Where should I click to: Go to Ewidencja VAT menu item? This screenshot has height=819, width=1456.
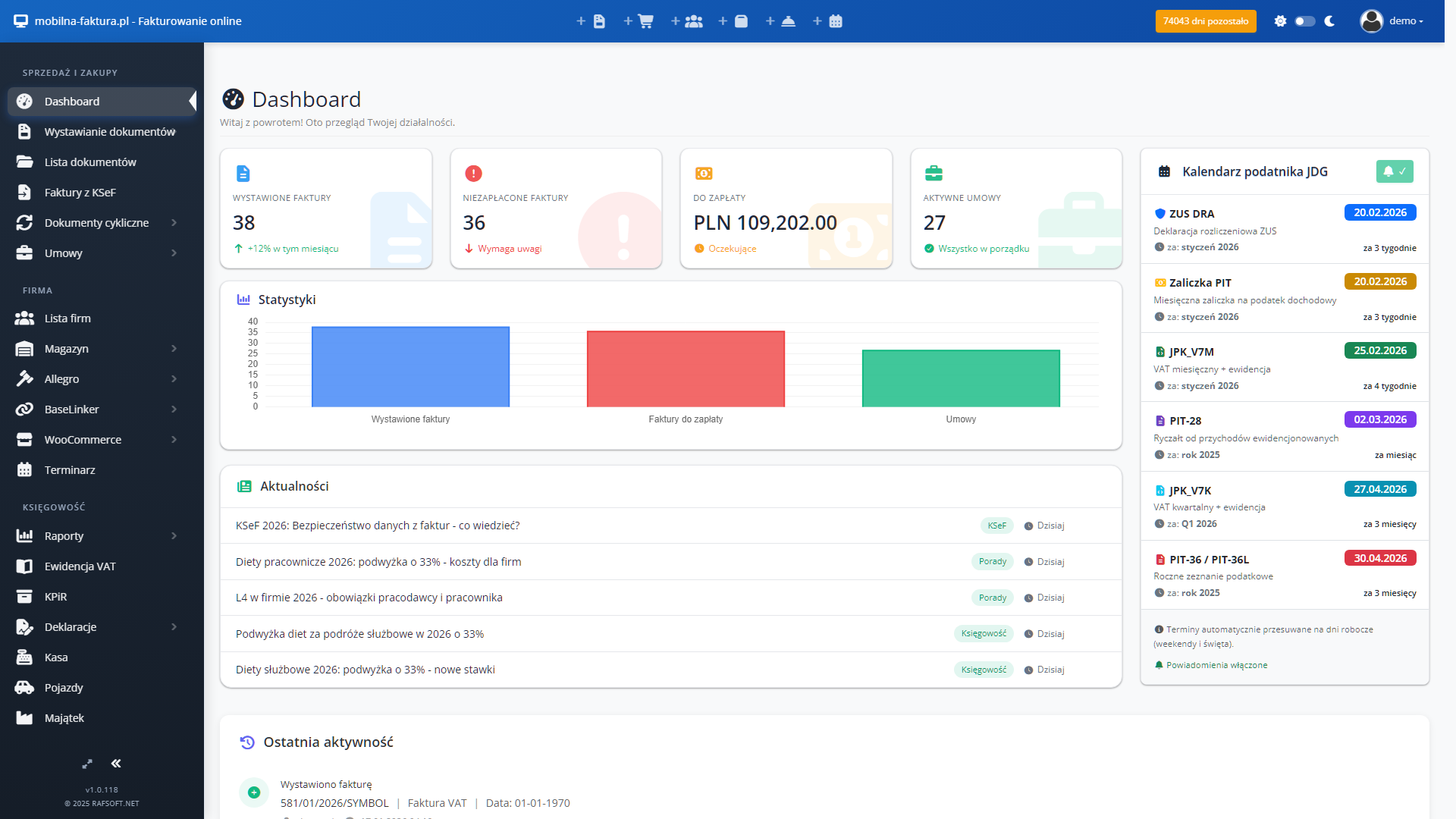[x=80, y=566]
